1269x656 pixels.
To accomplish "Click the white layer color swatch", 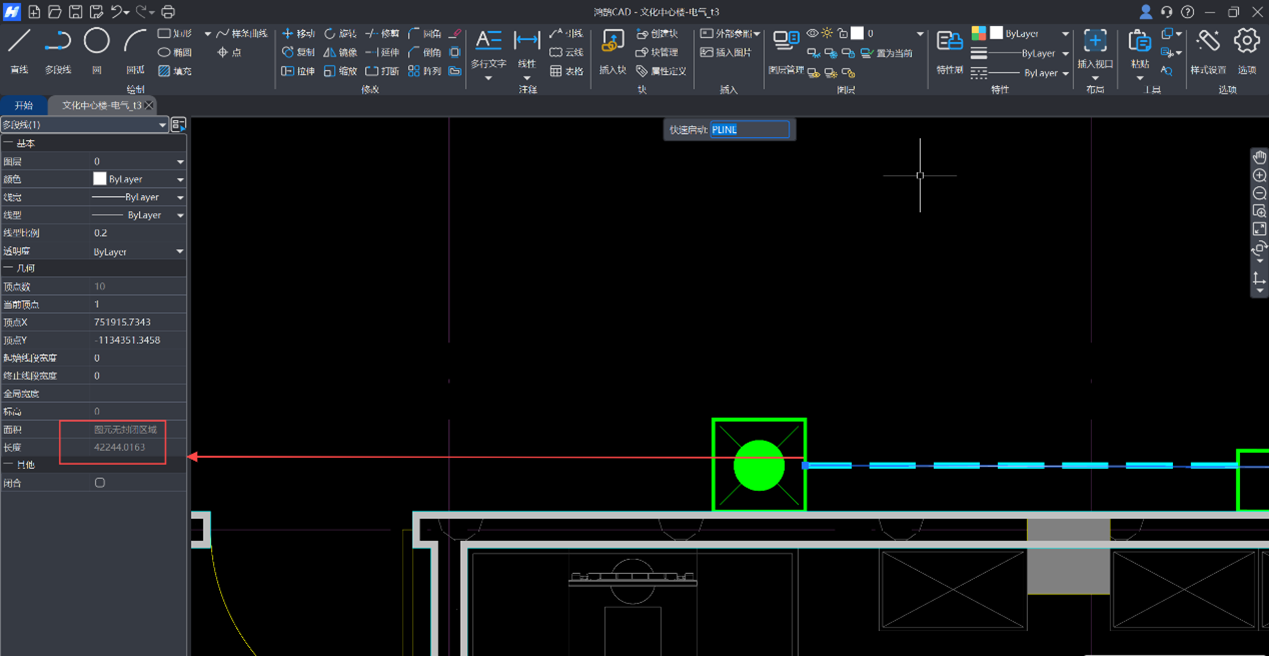I will pyautogui.click(x=857, y=34).
